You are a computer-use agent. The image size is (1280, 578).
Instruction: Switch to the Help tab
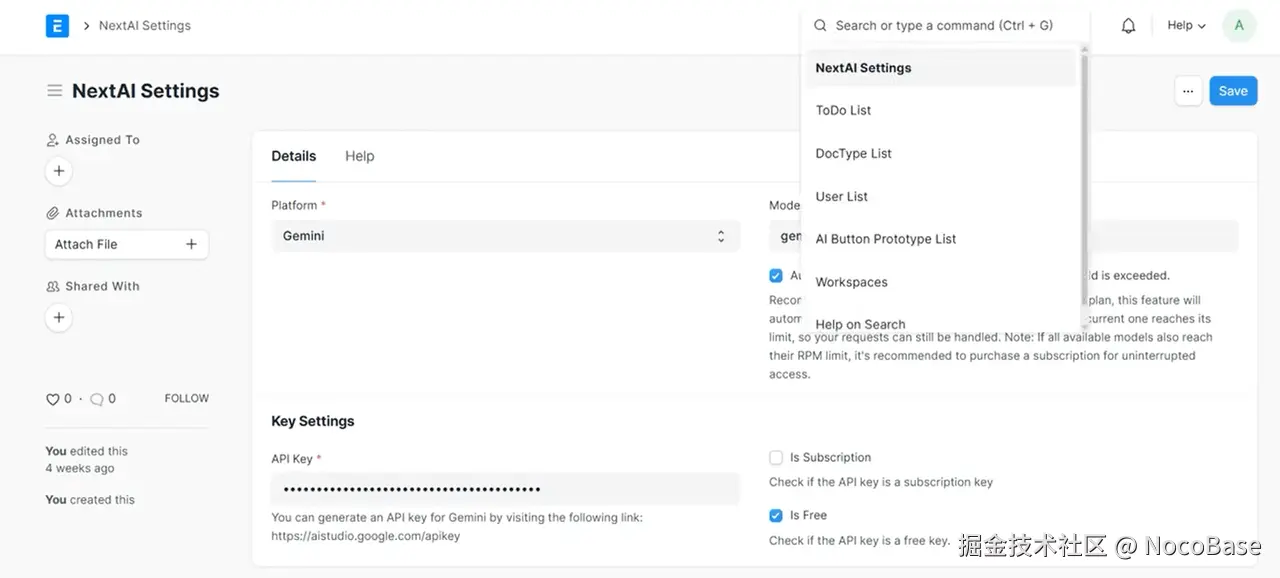coord(359,156)
